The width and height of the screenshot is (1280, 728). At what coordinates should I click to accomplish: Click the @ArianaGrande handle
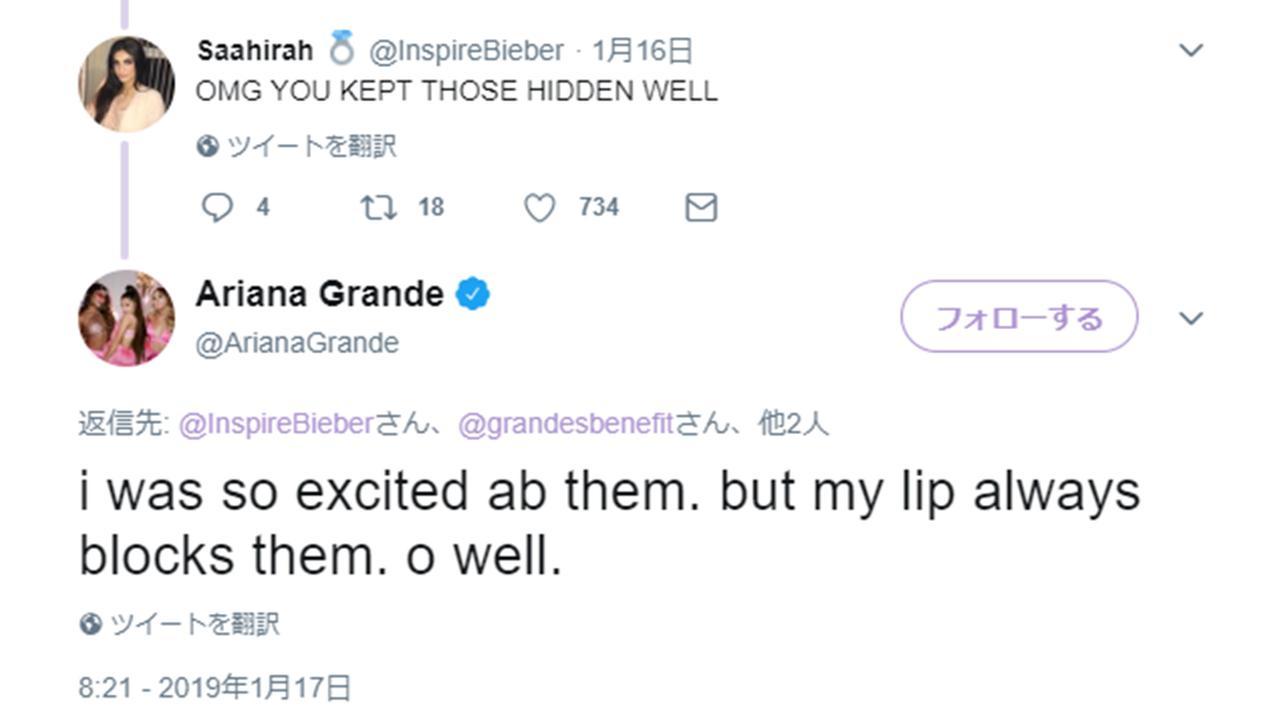pos(297,343)
